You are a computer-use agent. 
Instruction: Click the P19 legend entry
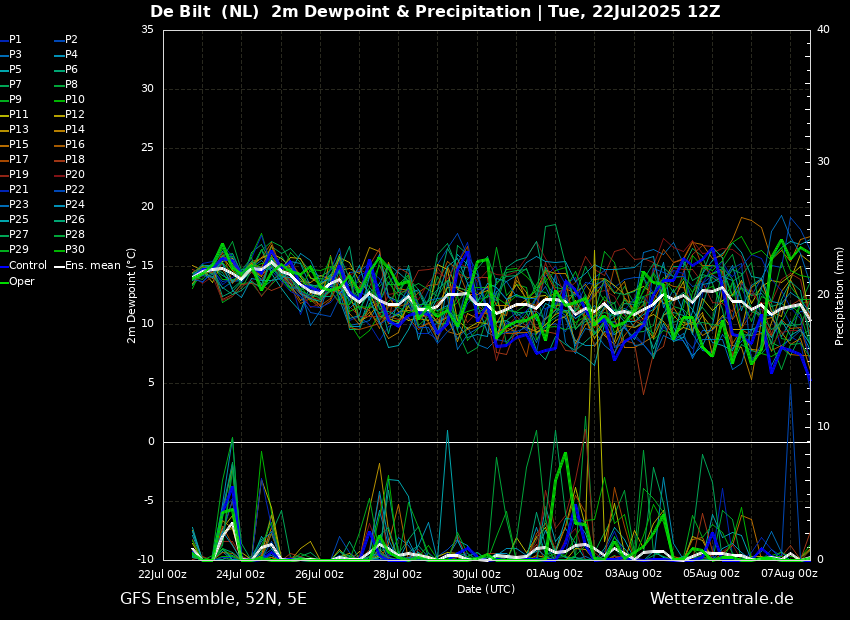(x=15, y=175)
